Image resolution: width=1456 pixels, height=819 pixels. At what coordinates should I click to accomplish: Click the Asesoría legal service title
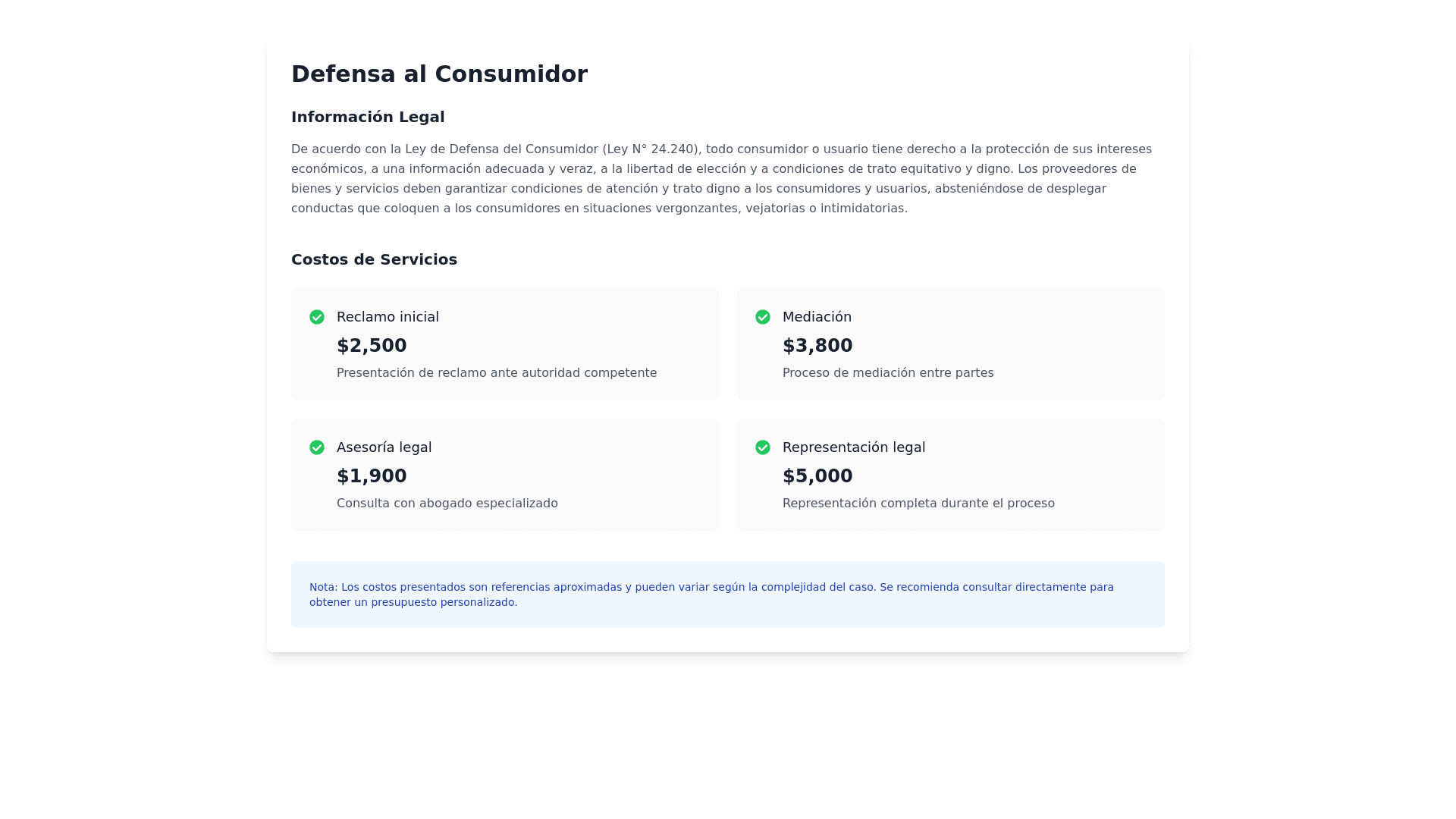(x=384, y=447)
